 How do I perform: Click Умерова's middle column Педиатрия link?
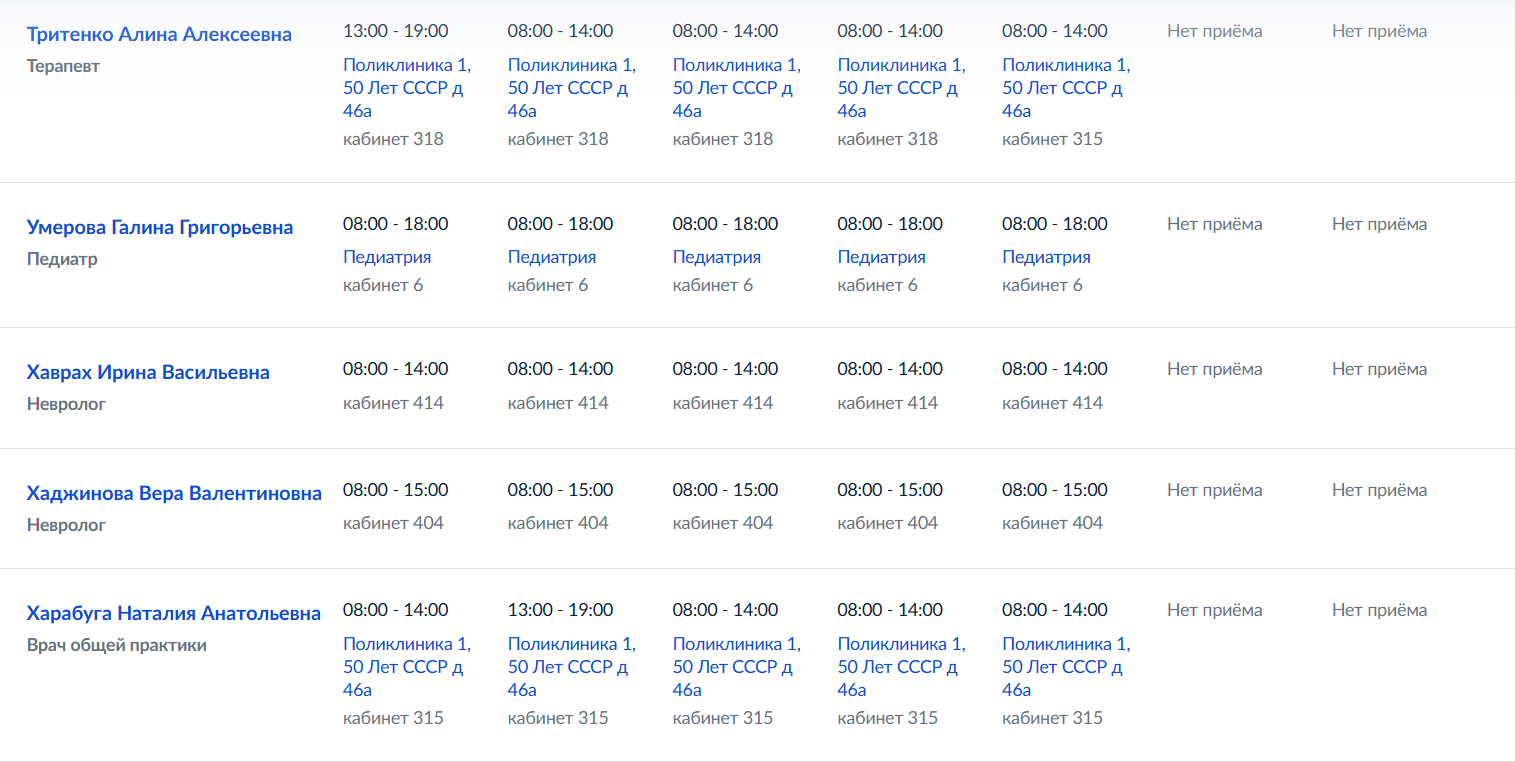pyautogui.click(x=716, y=257)
